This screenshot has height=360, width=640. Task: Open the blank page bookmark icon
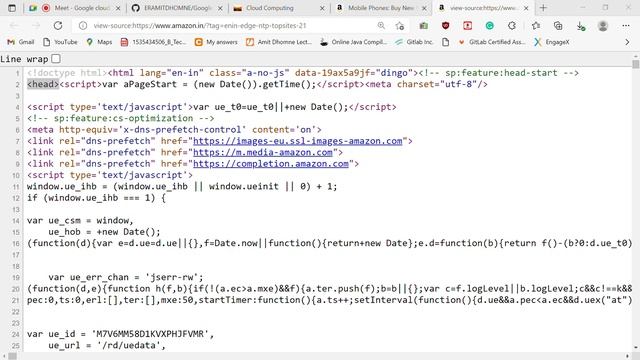pos(445,42)
